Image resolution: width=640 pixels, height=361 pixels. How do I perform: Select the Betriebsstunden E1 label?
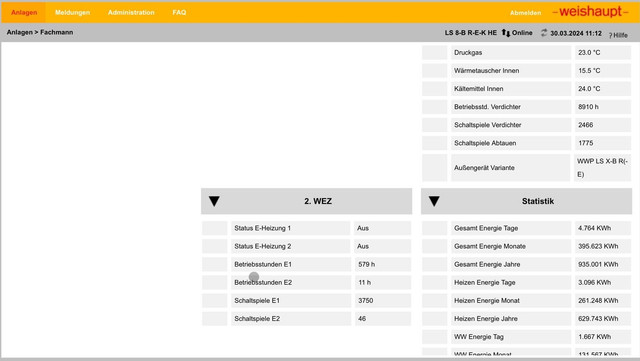(263, 264)
